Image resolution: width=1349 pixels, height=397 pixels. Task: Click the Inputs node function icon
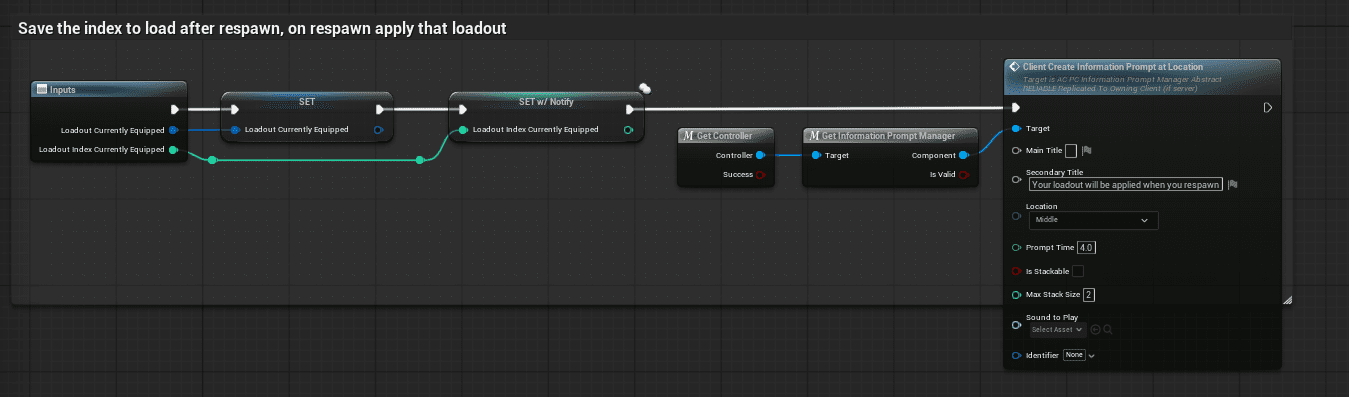point(41,90)
